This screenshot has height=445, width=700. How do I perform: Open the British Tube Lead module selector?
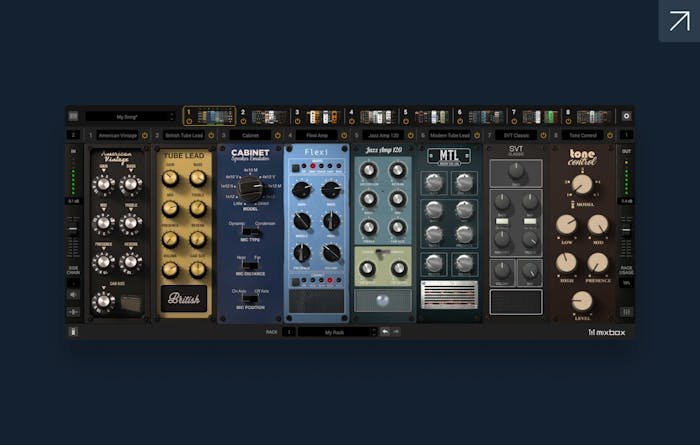tap(184, 135)
